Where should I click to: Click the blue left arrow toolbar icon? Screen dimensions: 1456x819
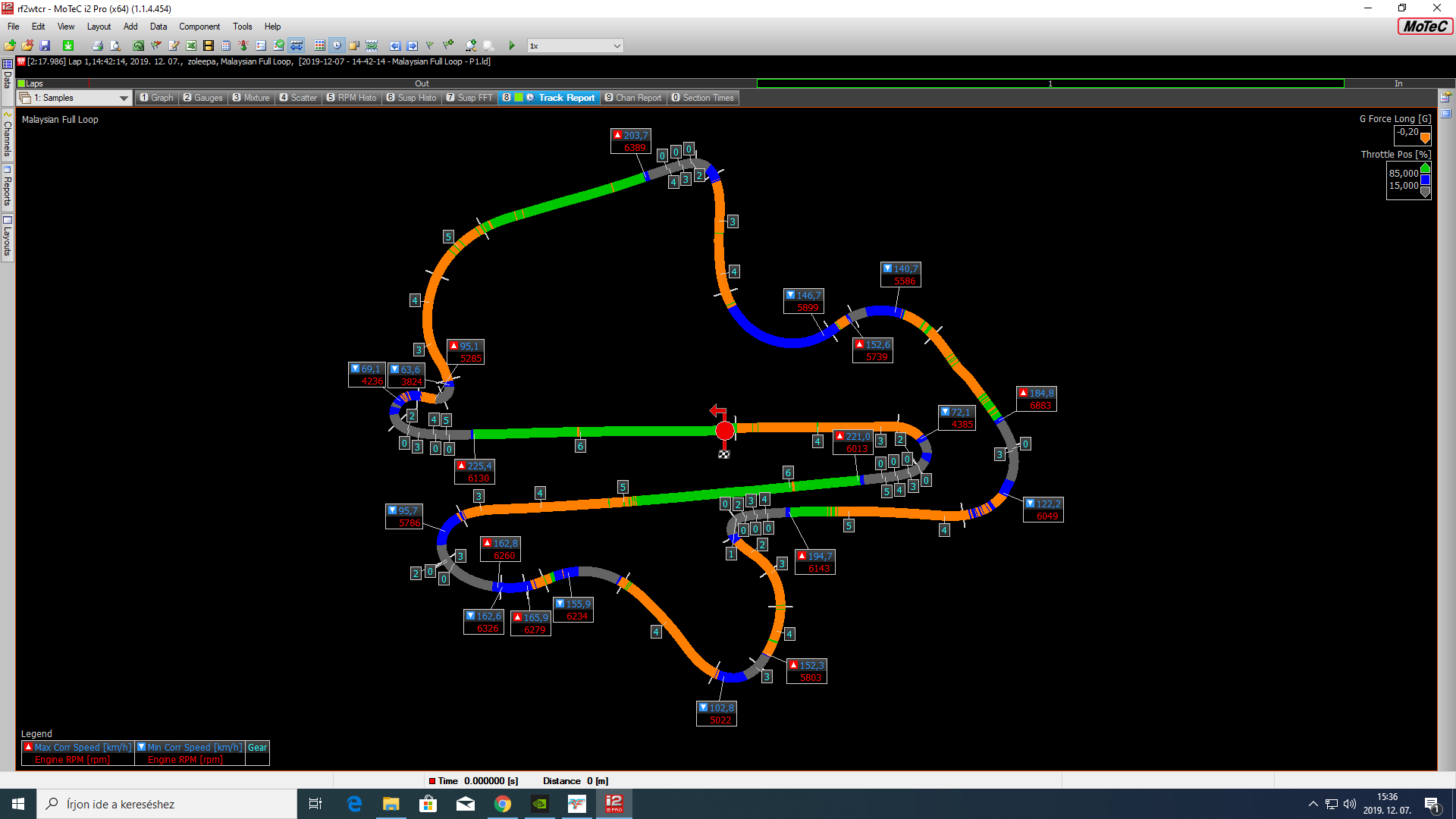click(x=394, y=45)
